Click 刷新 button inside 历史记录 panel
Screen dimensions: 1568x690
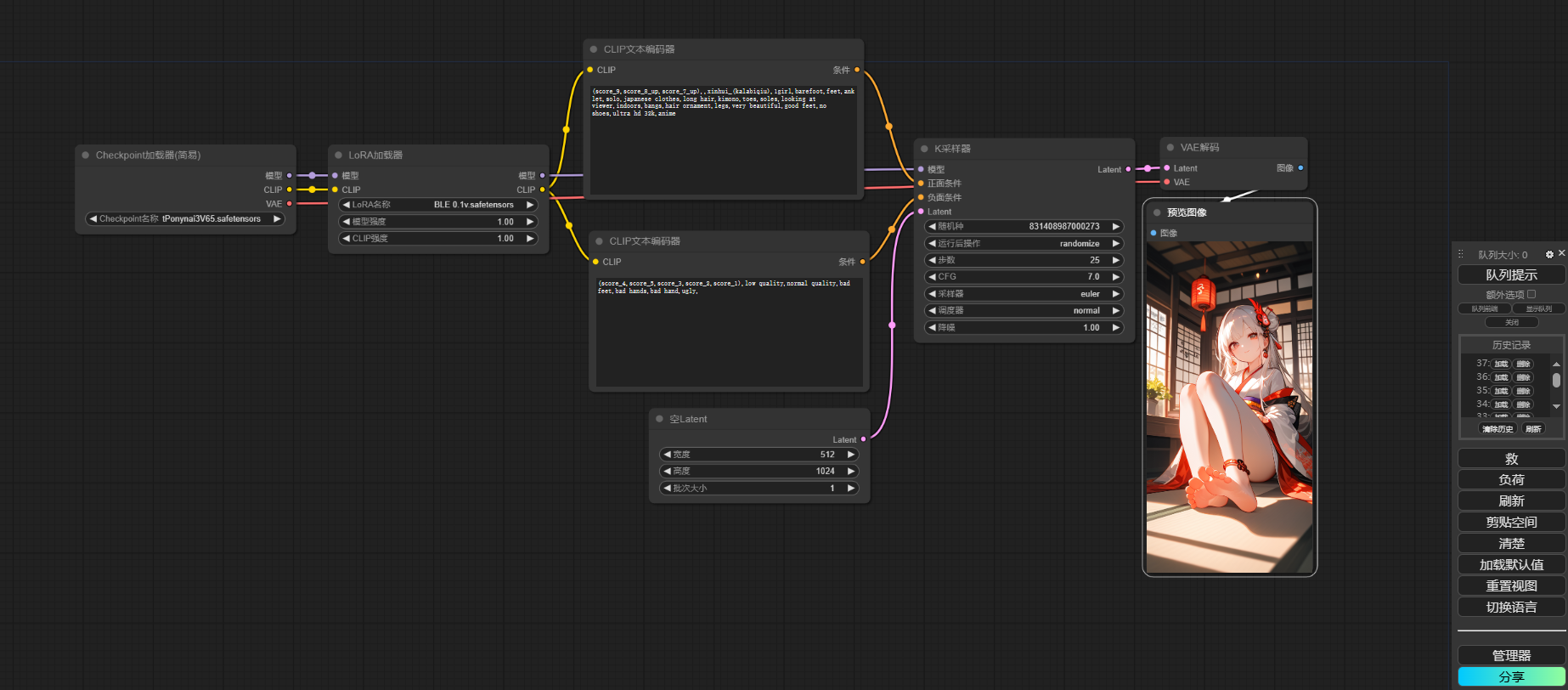pos(1533,429)
